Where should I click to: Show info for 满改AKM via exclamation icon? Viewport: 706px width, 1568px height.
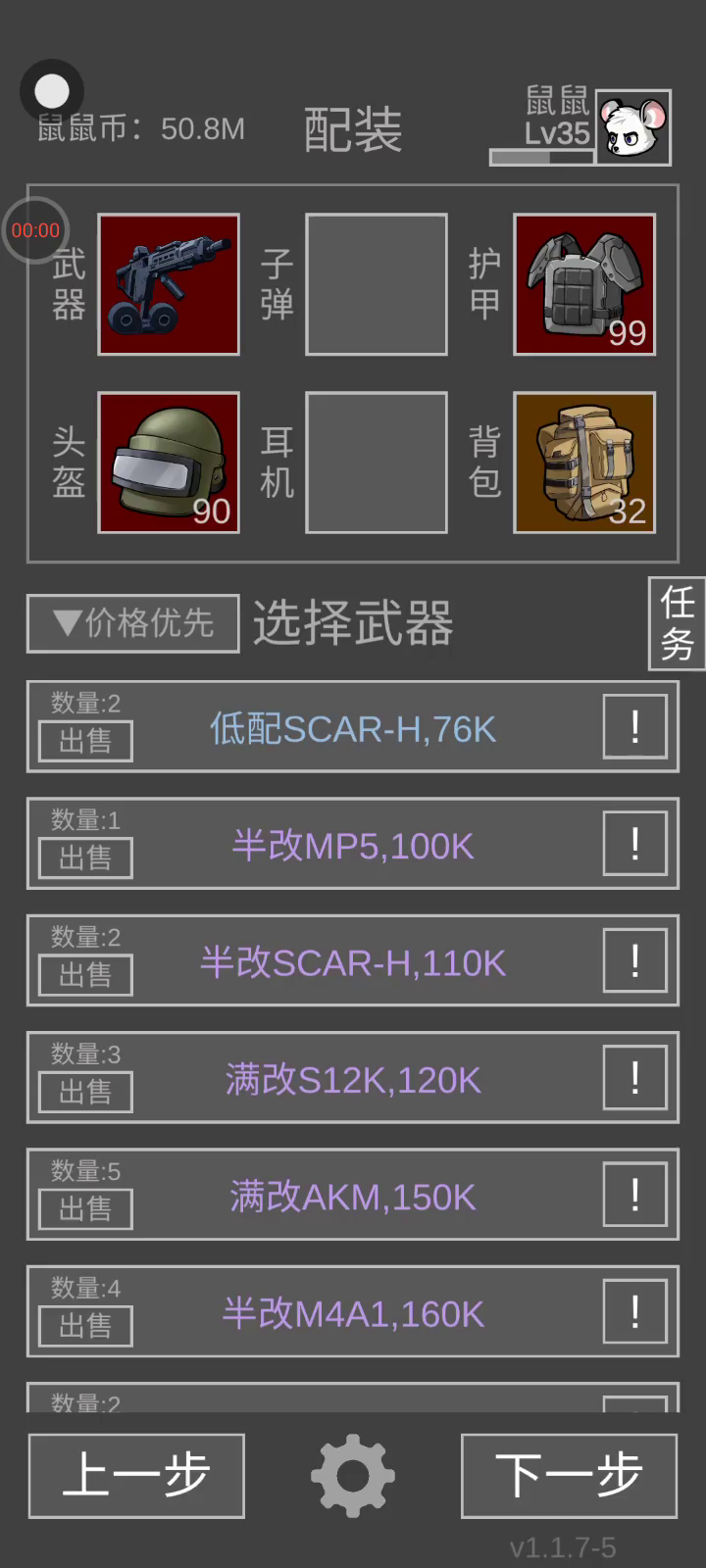(x=635, y=1194)
